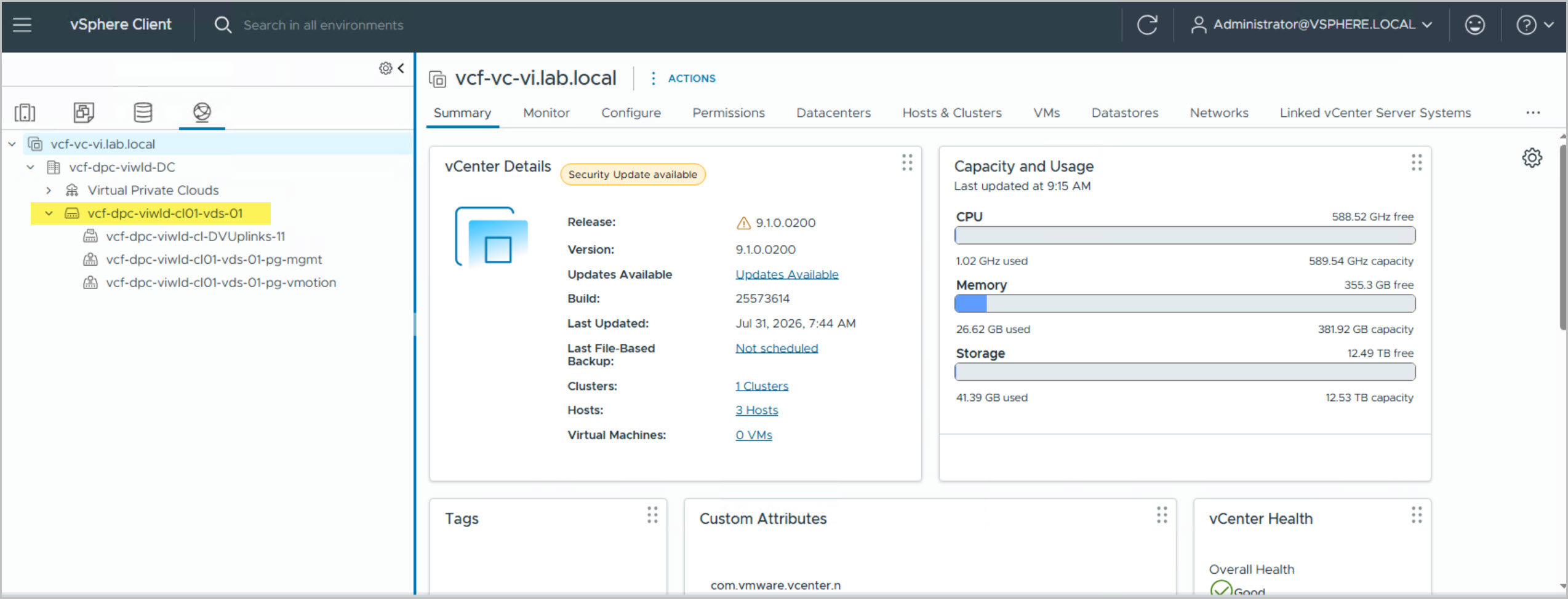Click the distributed switch icon for vds-01
This screenshot has width=1568, height=599.
point(72,213)
